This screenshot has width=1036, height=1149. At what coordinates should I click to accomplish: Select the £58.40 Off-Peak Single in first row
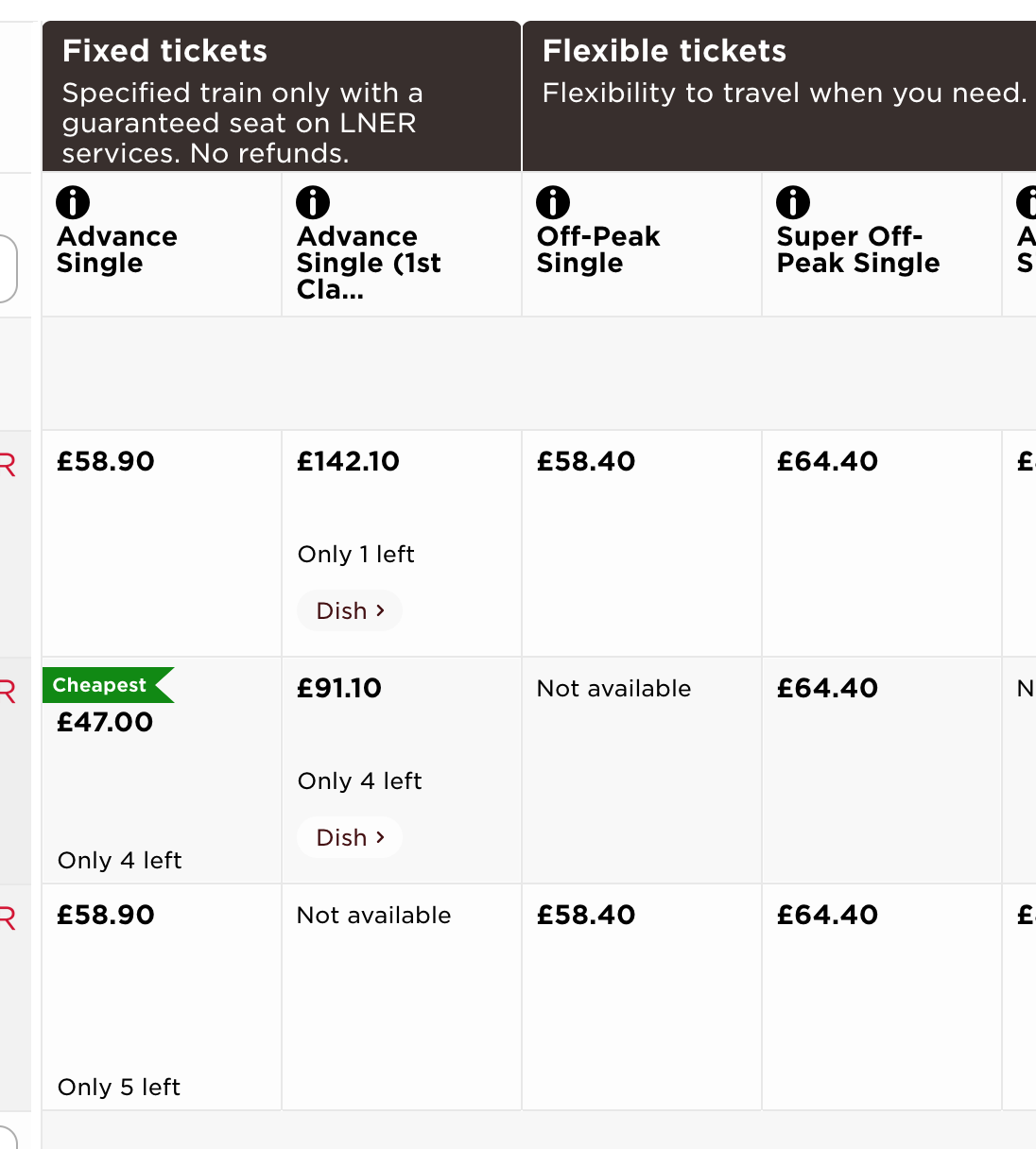(x=642, y=543)
